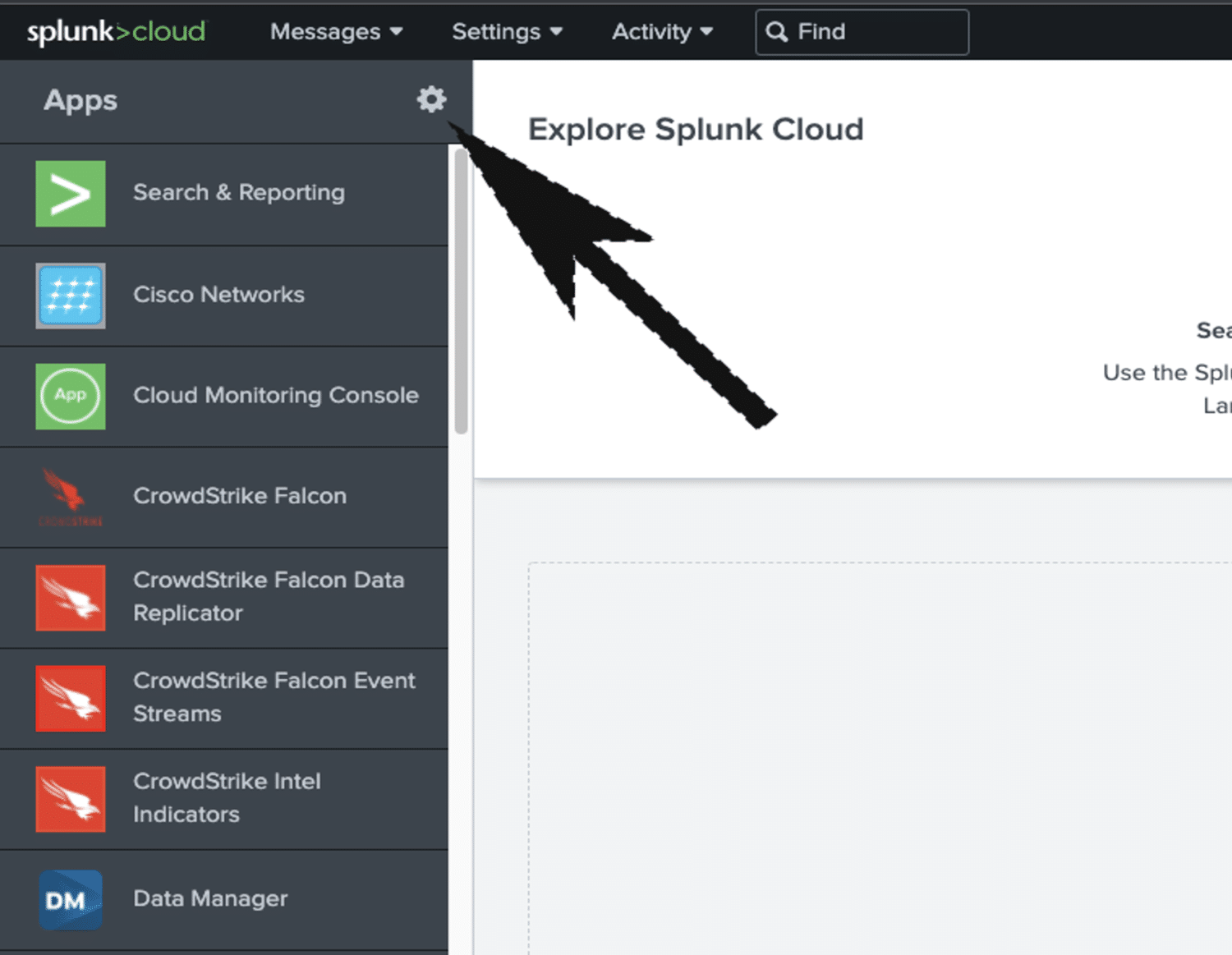Viewport: 1232px width, 955px height.
Task: Click the splunk>cloud logo
Action: click(x=117, y=31)
